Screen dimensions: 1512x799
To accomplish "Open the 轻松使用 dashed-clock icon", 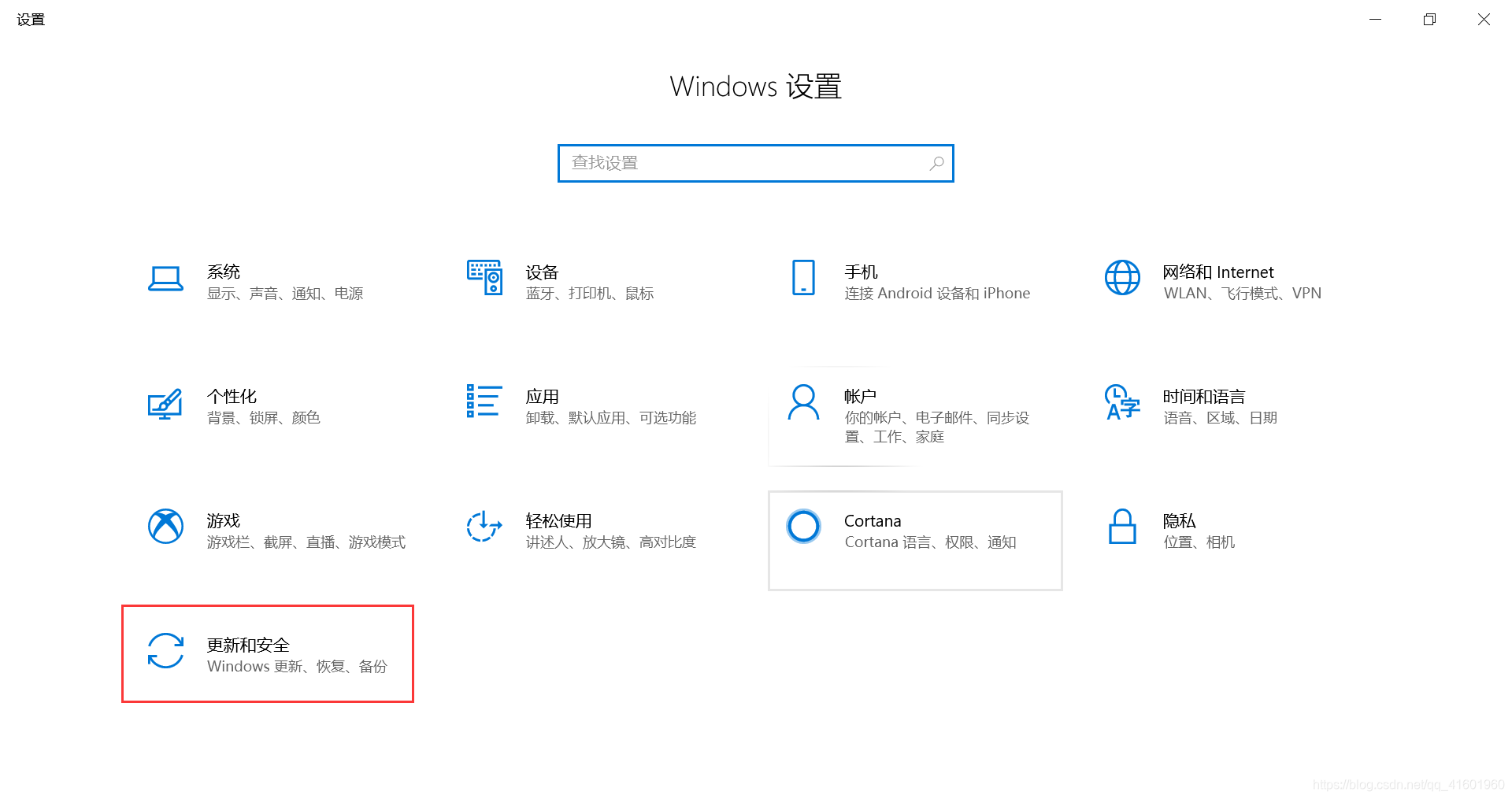I will click(x=484, y=526).
